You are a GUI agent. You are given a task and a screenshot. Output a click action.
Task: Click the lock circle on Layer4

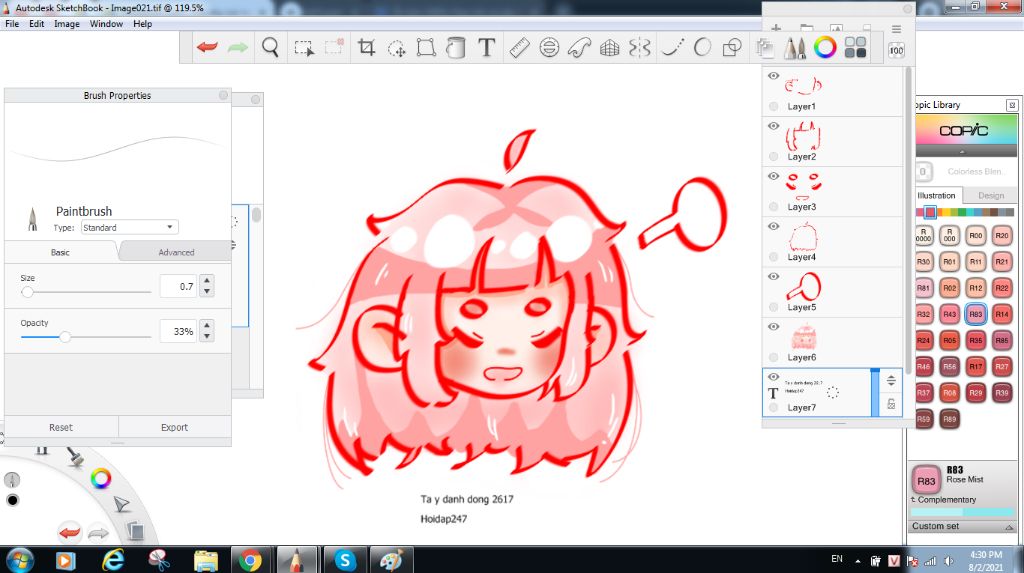773,257
